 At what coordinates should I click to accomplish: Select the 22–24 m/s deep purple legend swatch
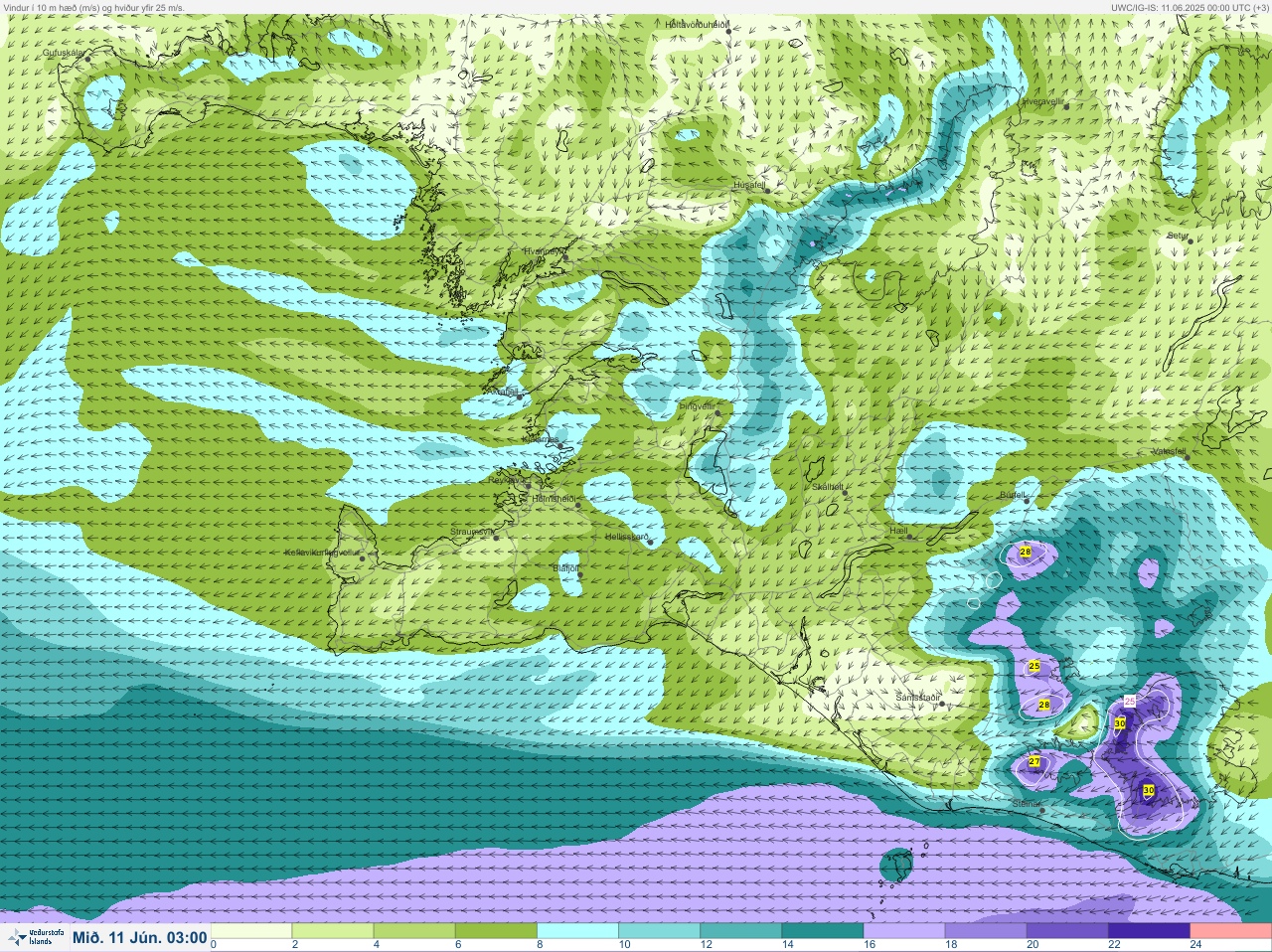click(x=1149, y=931)
